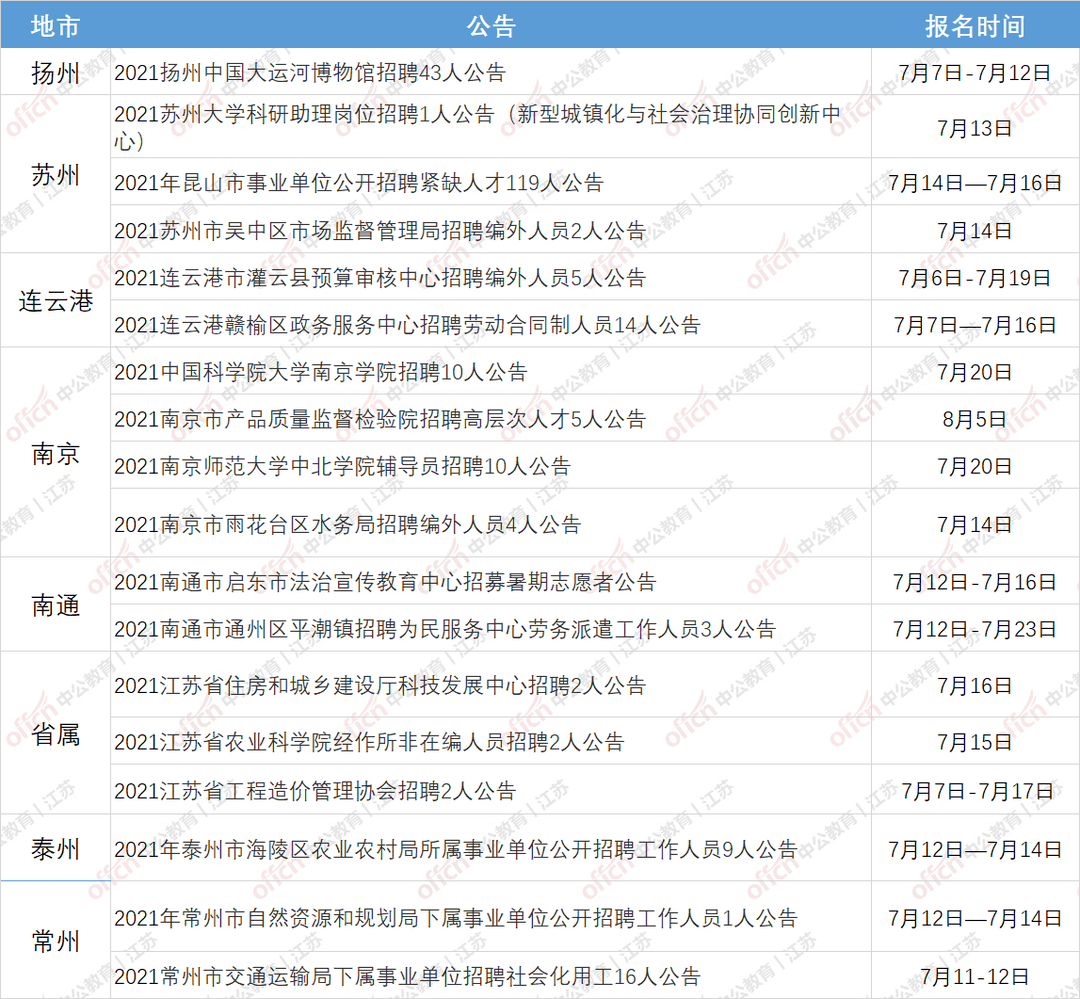Open the 苏州大学科研助理岗位招聘1人 announcement
The height and width of the screenshot is (999, 1080).
pyautogui.click(x=477, y=127)
